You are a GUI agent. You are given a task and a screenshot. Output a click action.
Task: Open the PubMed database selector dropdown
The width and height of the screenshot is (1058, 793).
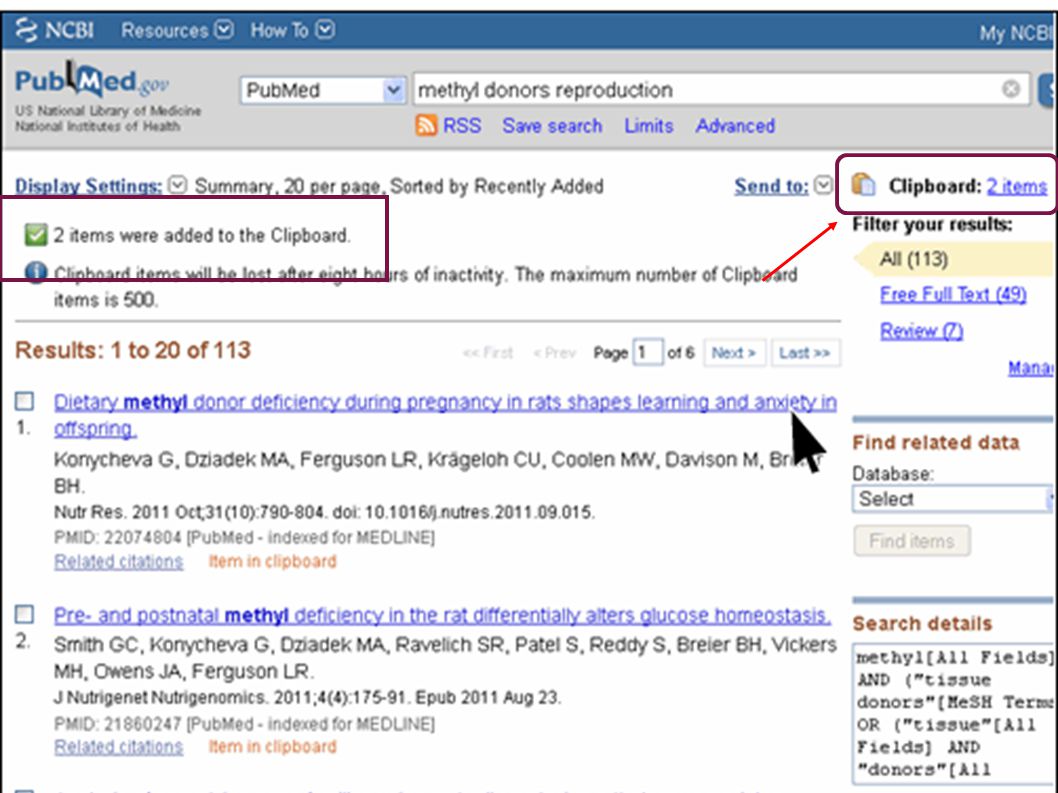click(323, 90)
